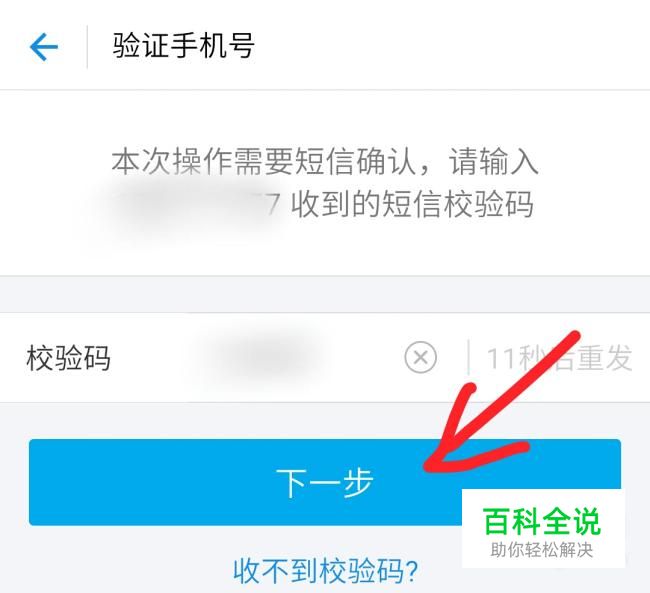Click the visible digit 7 of phone number
The image size is (650, 593).
click(273, 204)
